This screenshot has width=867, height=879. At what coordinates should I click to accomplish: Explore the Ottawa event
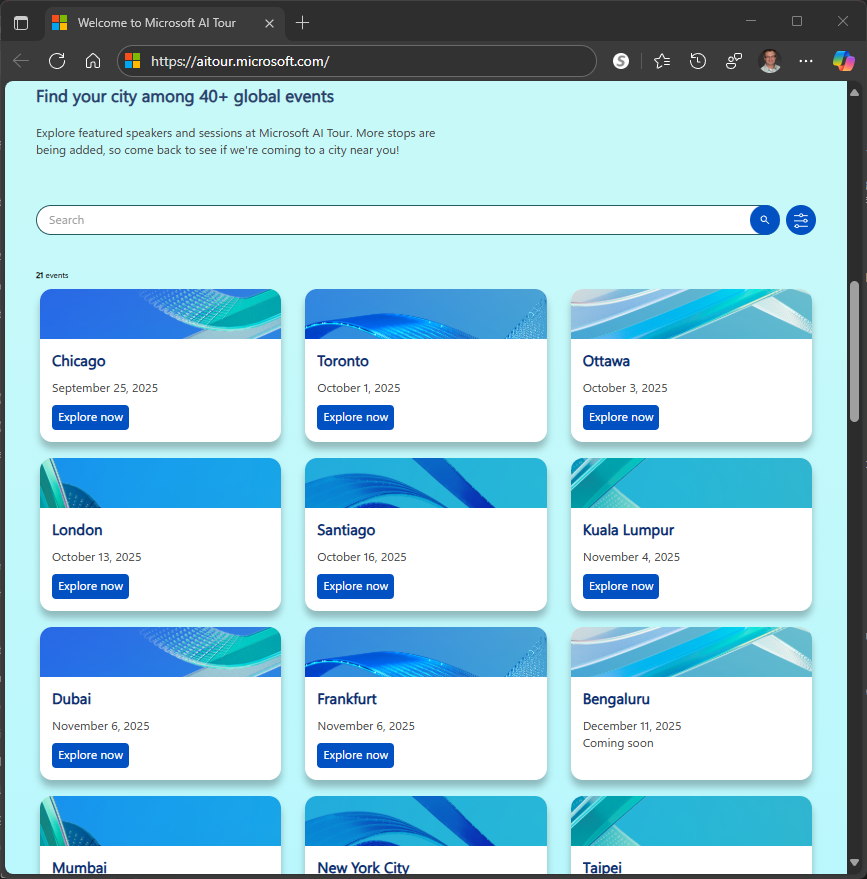(x=621, y=417)
